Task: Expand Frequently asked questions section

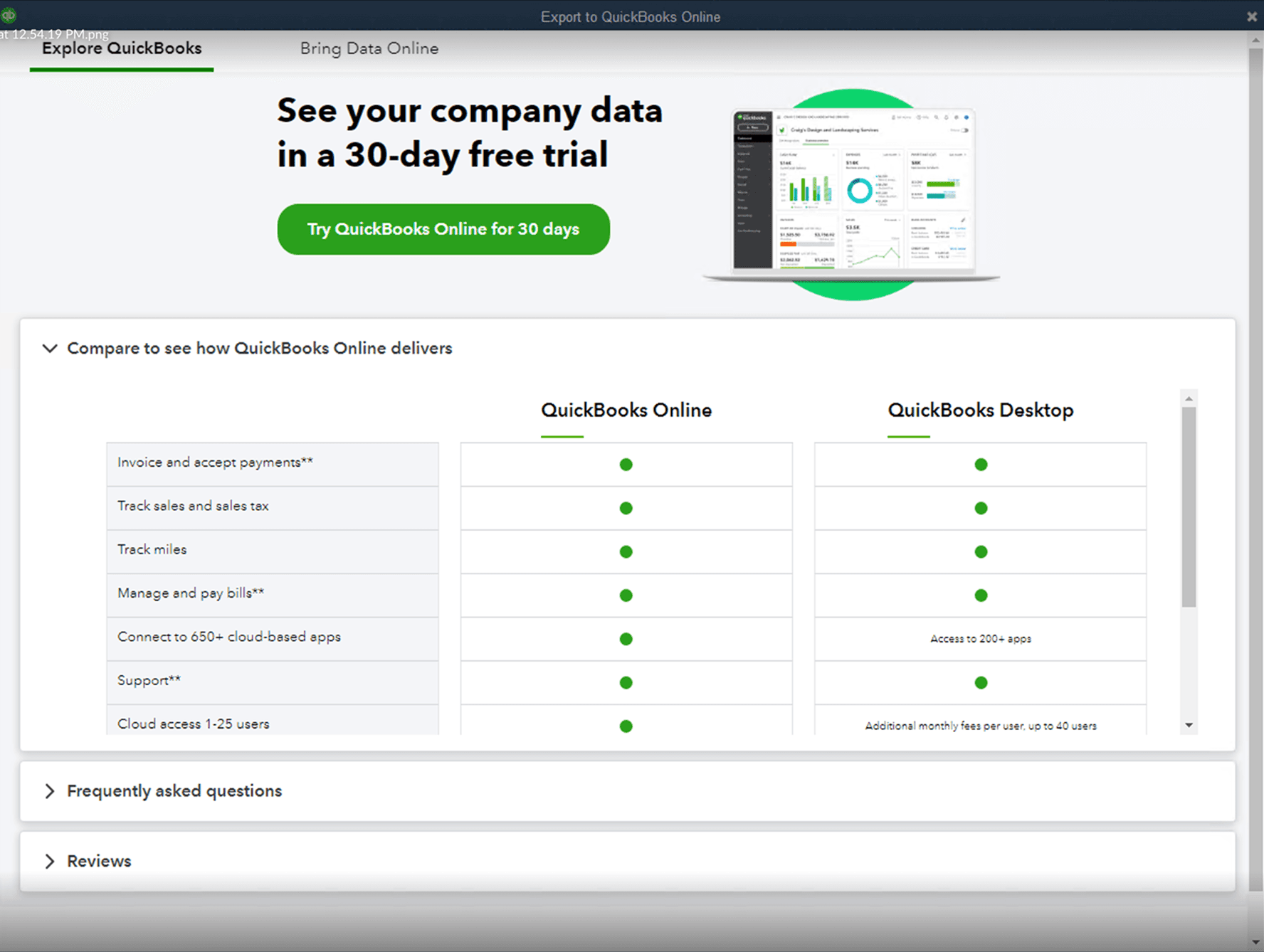Action: coord(49,791)
